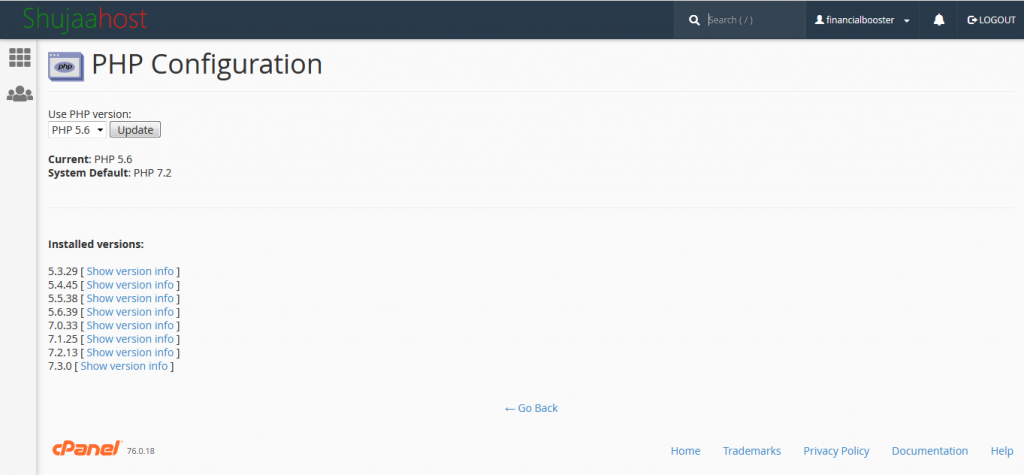The image size is (1024, 475).
Task: Click the cPanel logo in footer
Action: click(x=87, y=448)
